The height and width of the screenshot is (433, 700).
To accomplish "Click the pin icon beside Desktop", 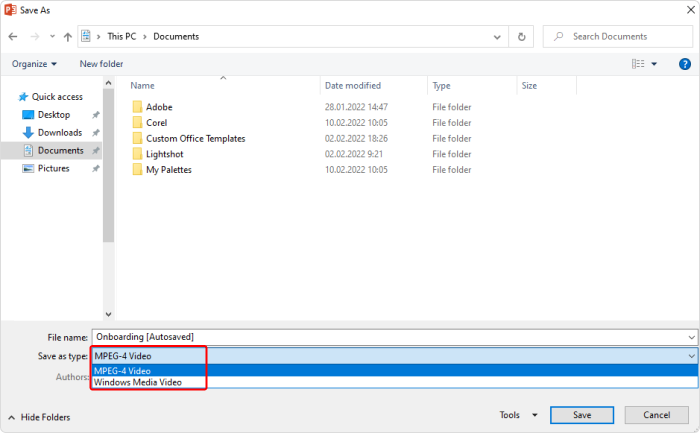I will (96, 115).
